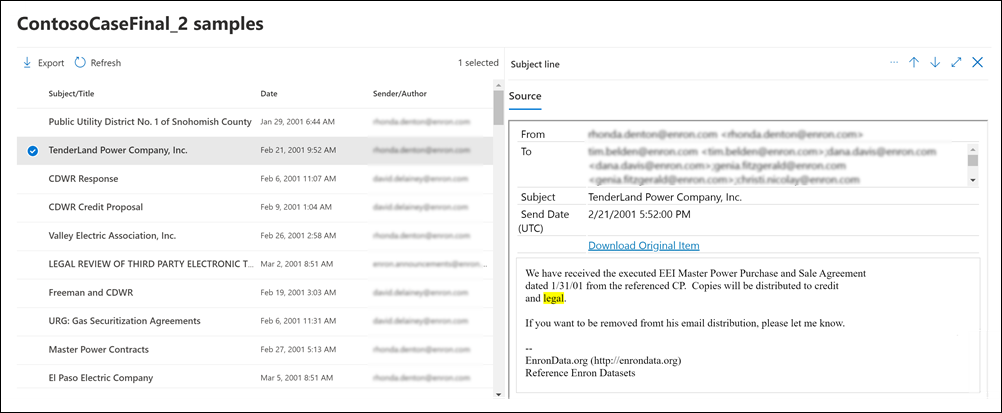Click the Download Original Item link

[644, 245]
